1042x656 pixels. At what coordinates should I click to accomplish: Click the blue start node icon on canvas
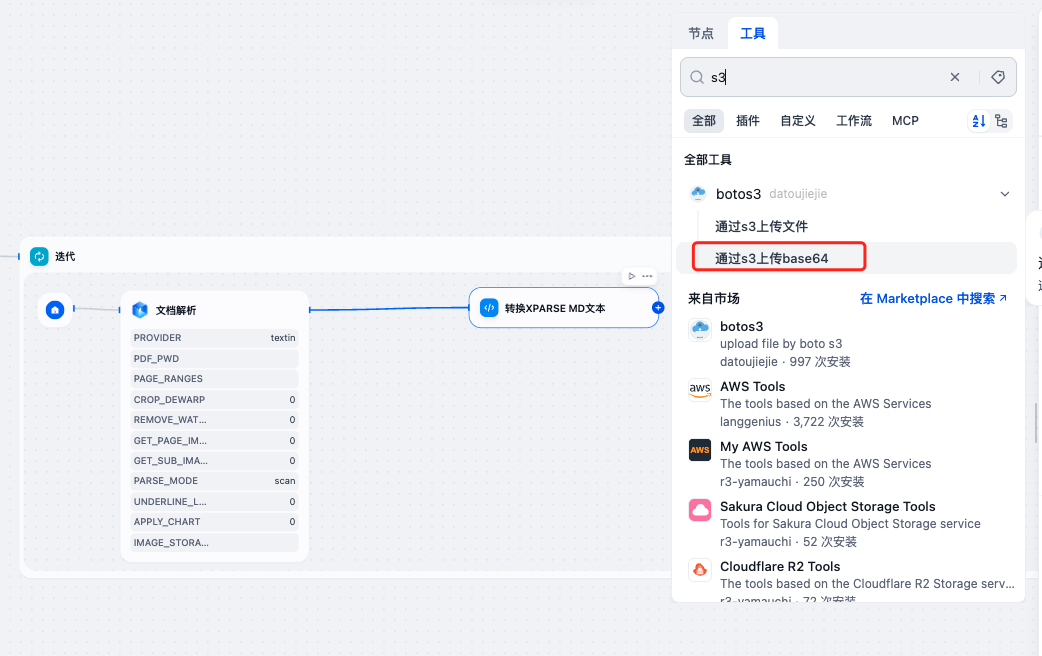(x=55, y=310)
